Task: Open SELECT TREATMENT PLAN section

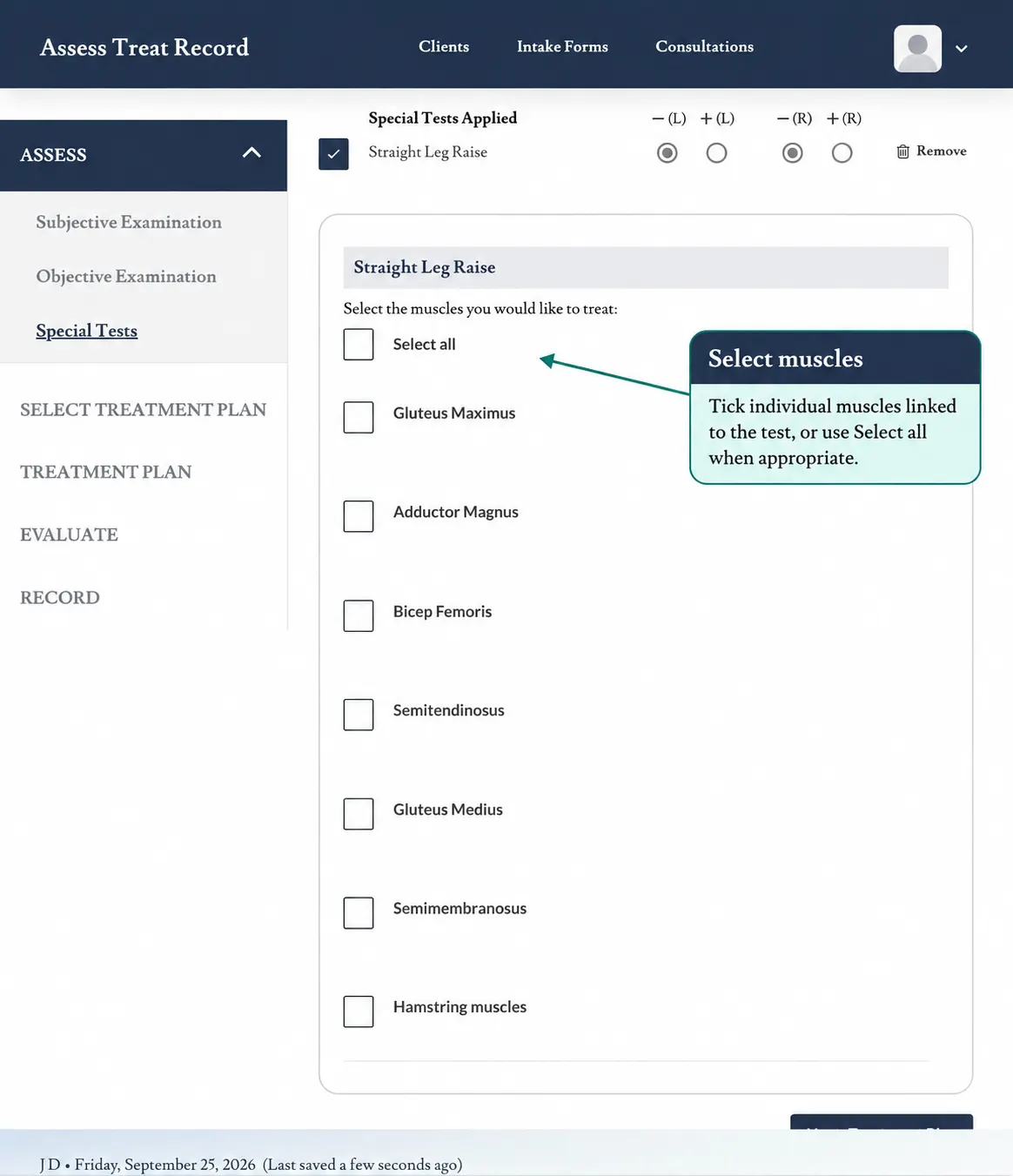Action: pos(143,409)
